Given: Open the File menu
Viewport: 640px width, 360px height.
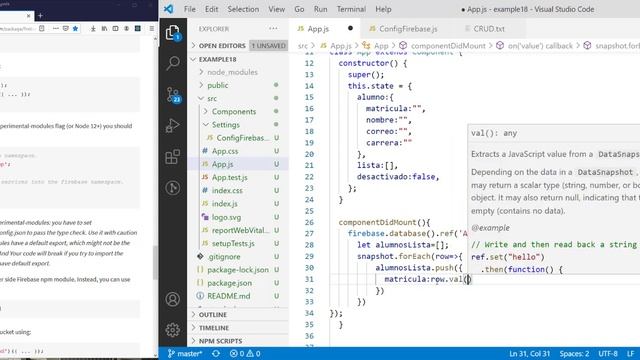Looking at the screenshot, I should pyautogui.click(x=190, y=9).
